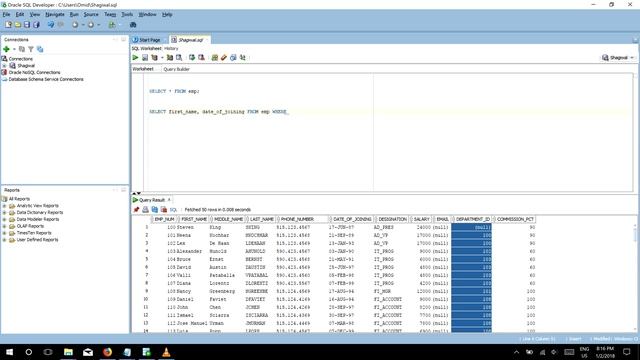Click the SQL link in Query Result toolbar
The height and width of the screenshot is (360, 640).
click(173, 209)
